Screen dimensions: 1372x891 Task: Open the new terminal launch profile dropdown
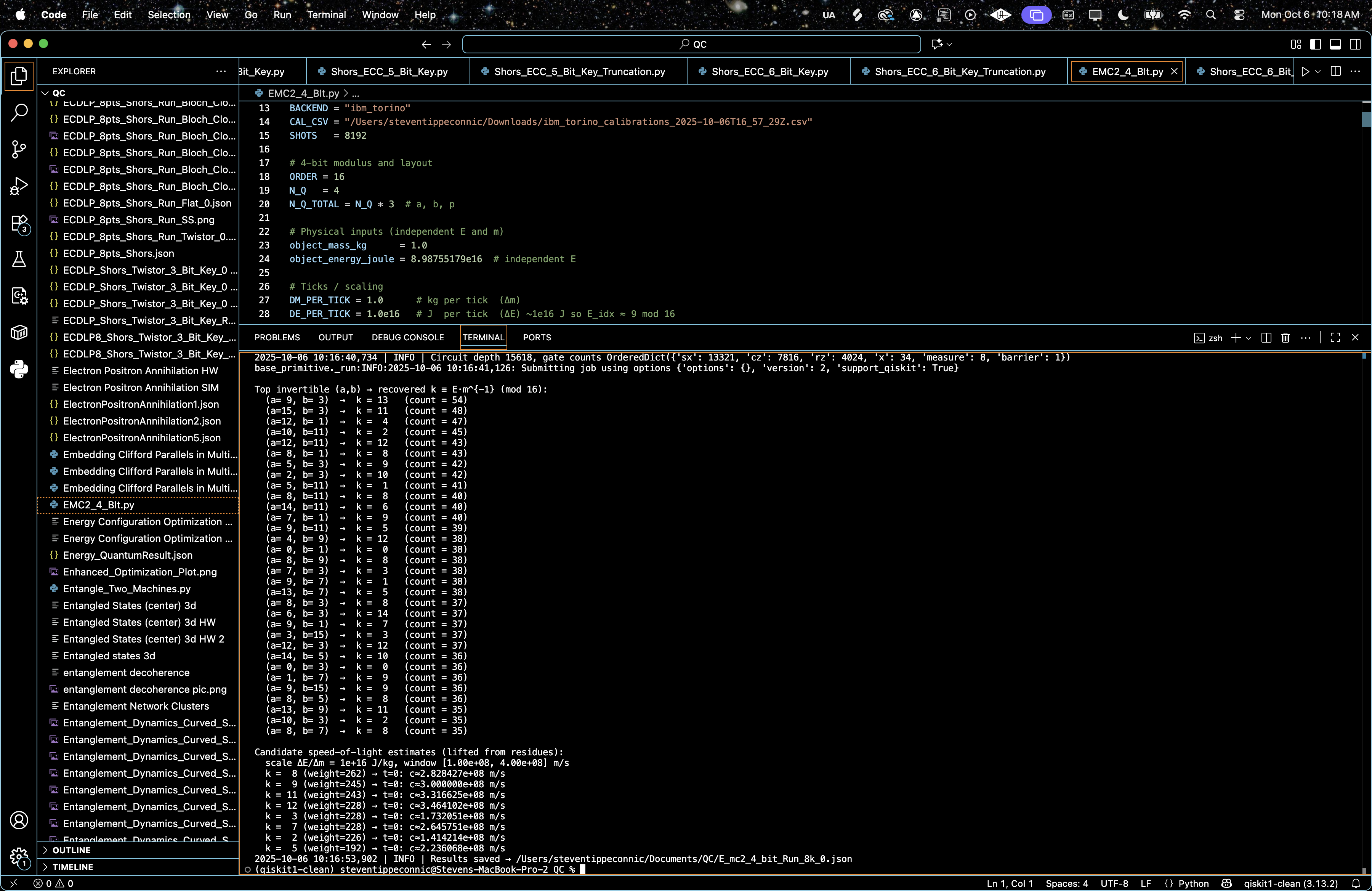coord(1249,338)
